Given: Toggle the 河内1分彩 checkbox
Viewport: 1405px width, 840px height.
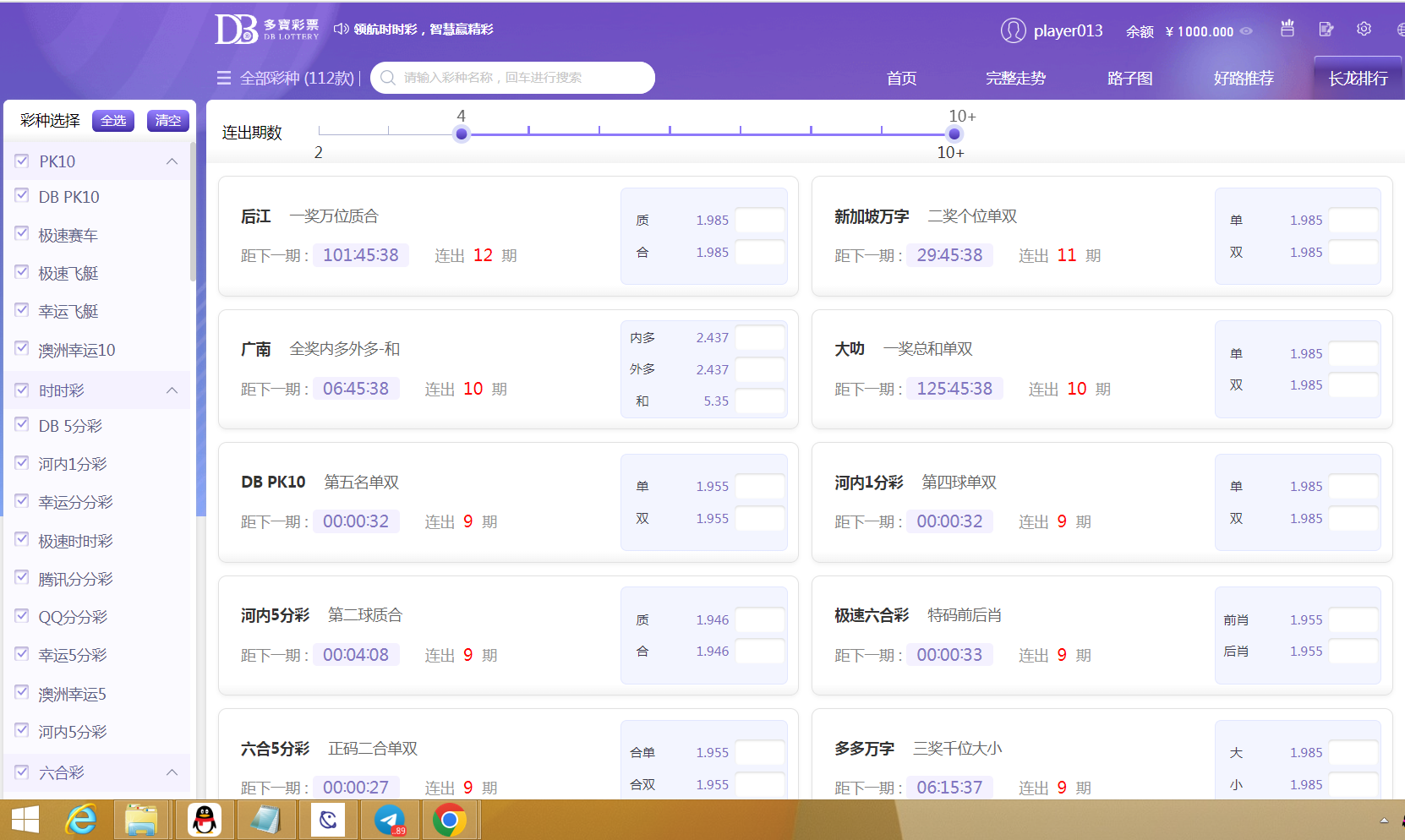Looking at the screenshot, I should pos(22,463).
